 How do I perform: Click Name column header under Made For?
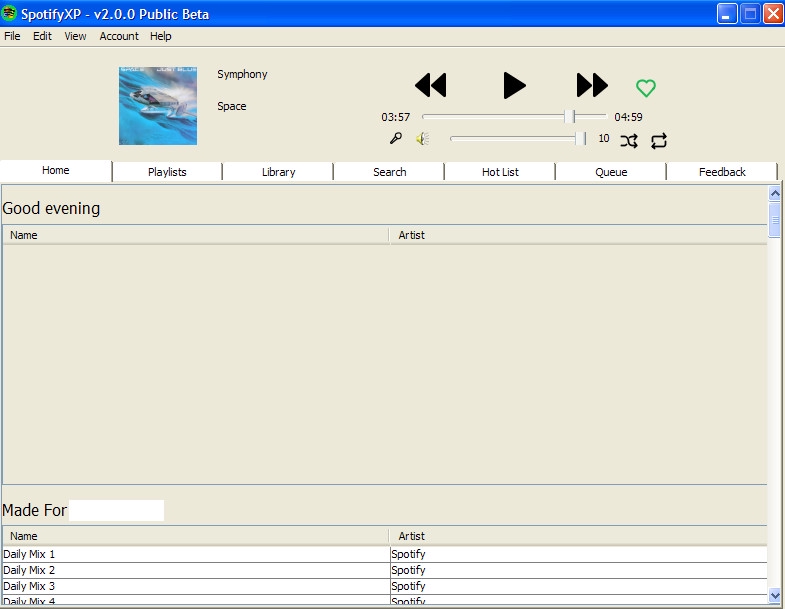pos(196,536)
